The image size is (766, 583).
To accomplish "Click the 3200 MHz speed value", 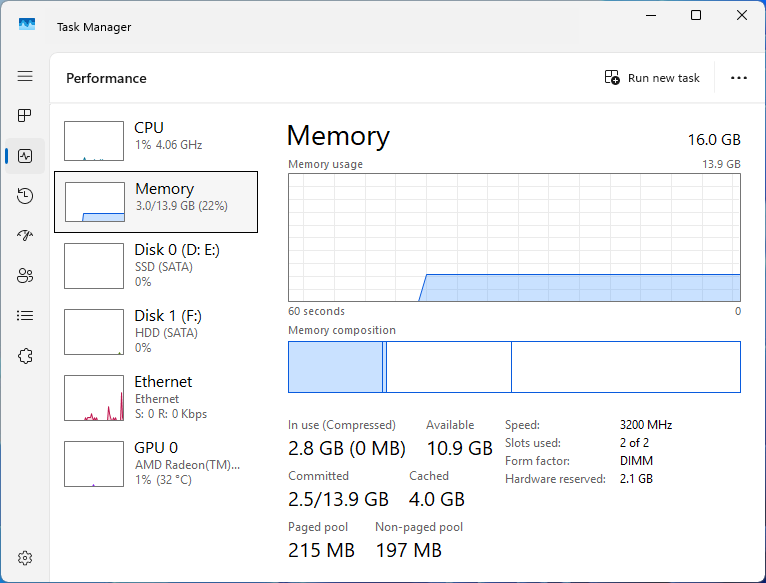I will (x=646, y=425).
